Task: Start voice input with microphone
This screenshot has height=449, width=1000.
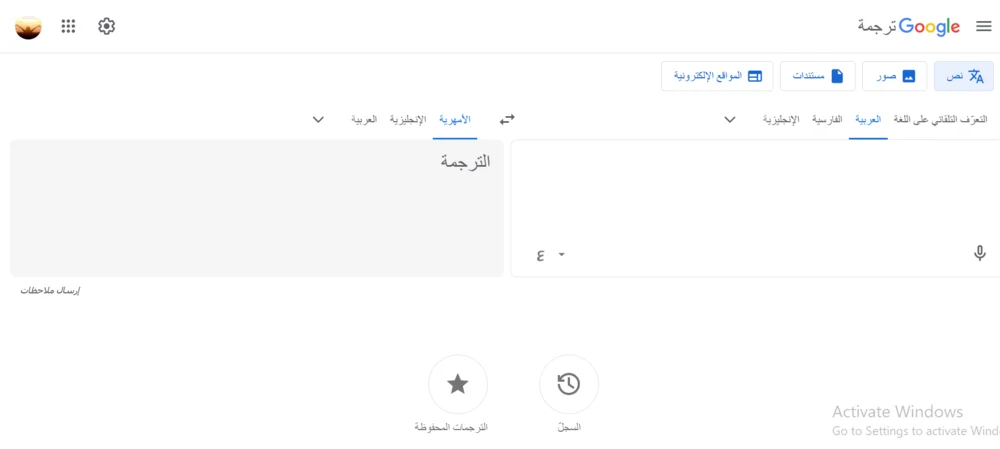Action: tap(980, 254)
